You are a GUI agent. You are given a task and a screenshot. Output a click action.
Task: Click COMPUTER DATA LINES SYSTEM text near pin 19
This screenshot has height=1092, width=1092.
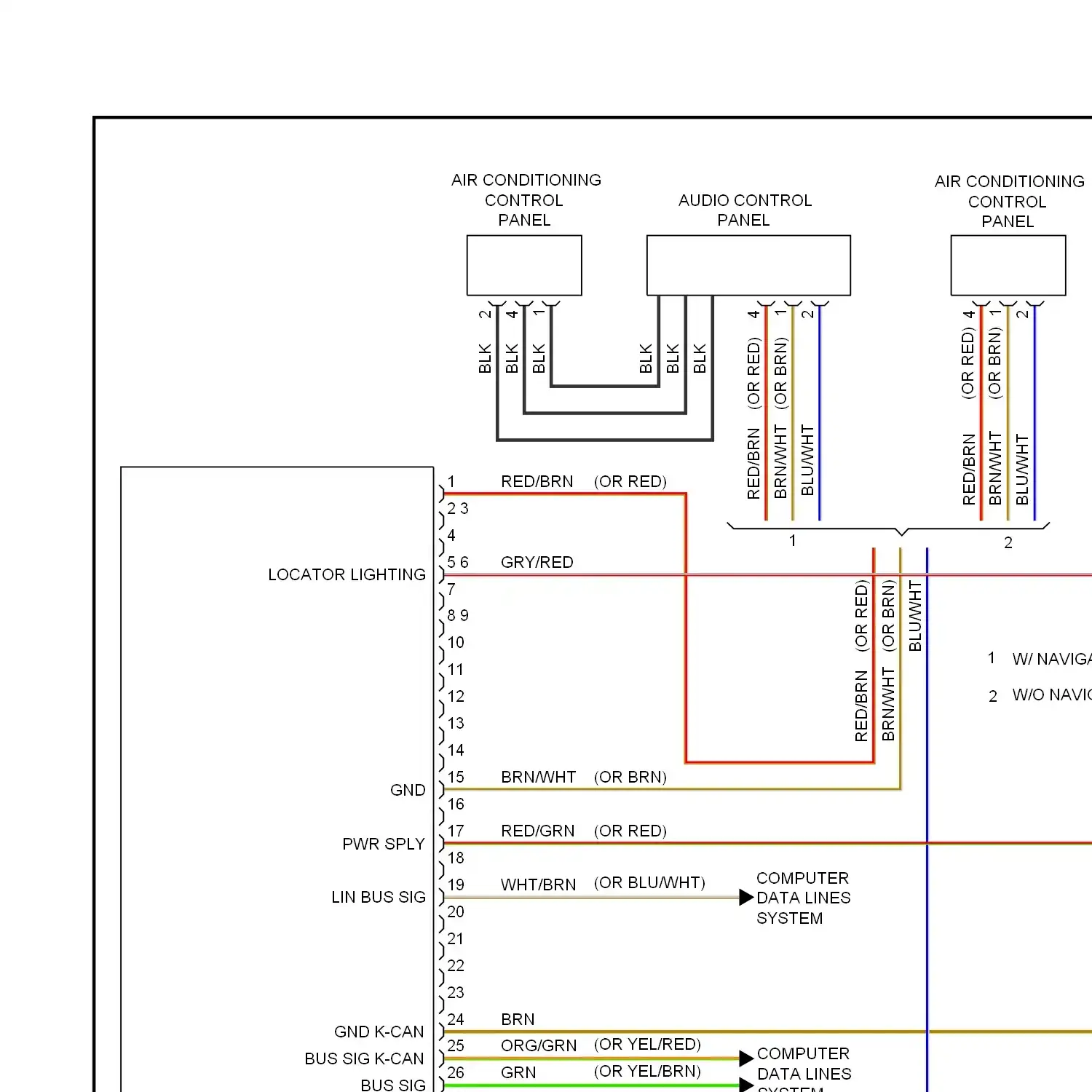pyautogui.click(x=804, y=898)
